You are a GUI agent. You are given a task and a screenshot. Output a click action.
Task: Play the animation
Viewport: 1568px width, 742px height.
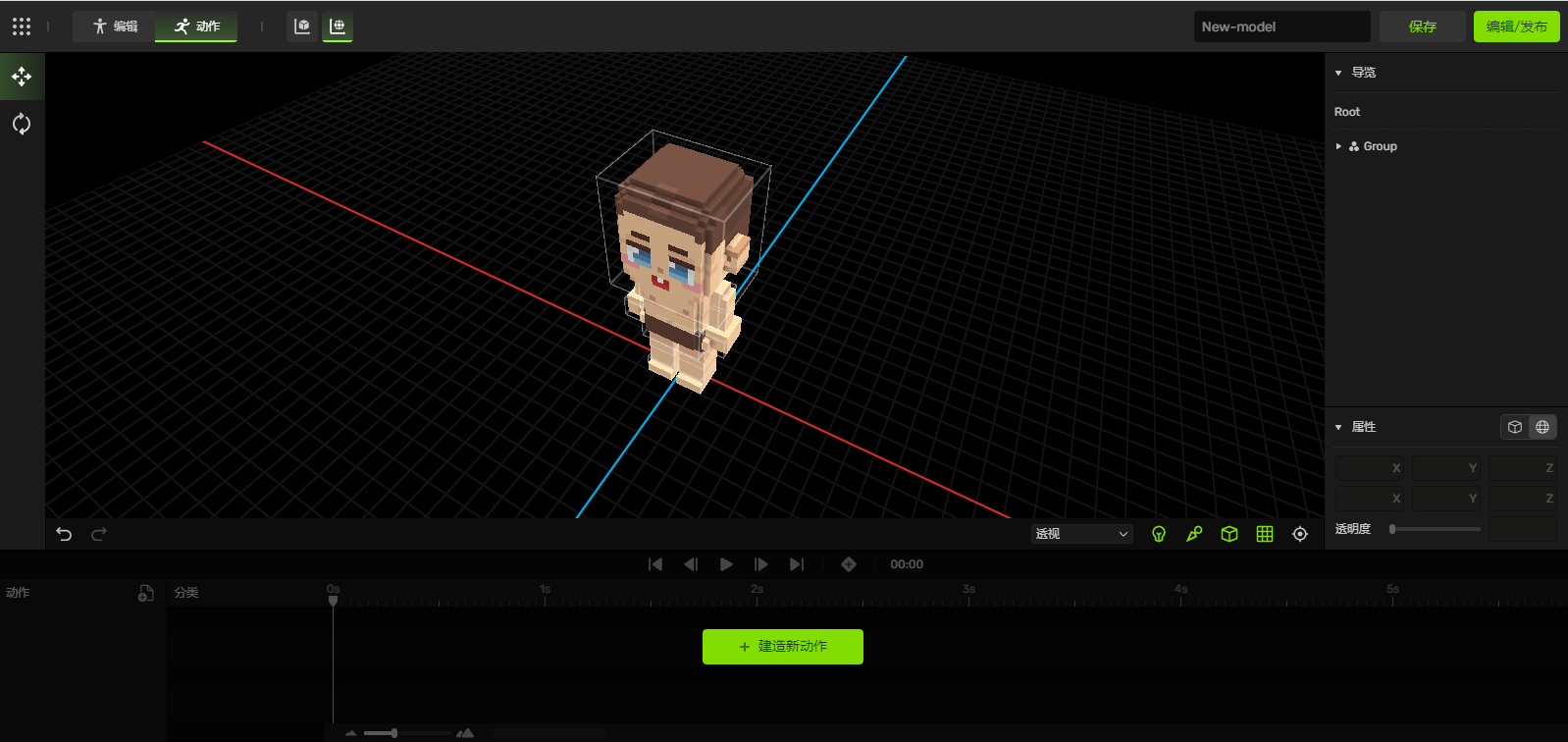(x=726, y=564)
